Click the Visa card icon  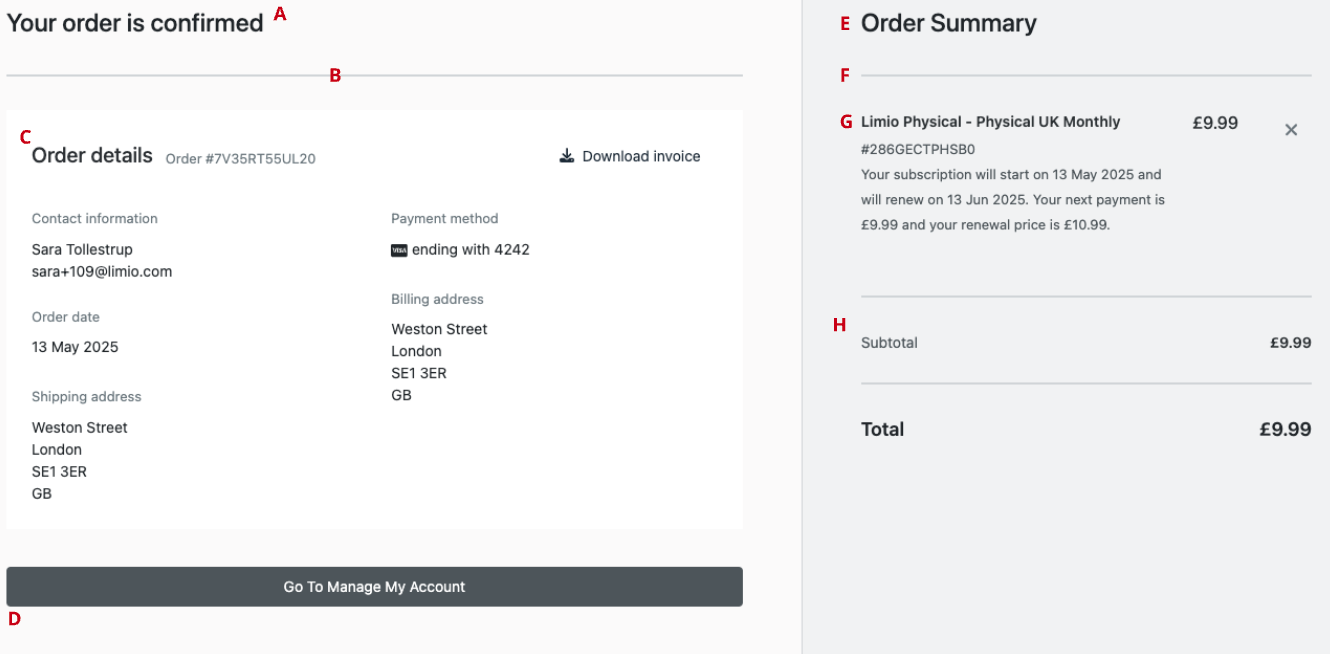pyautogui.click(x=399, y=250)
